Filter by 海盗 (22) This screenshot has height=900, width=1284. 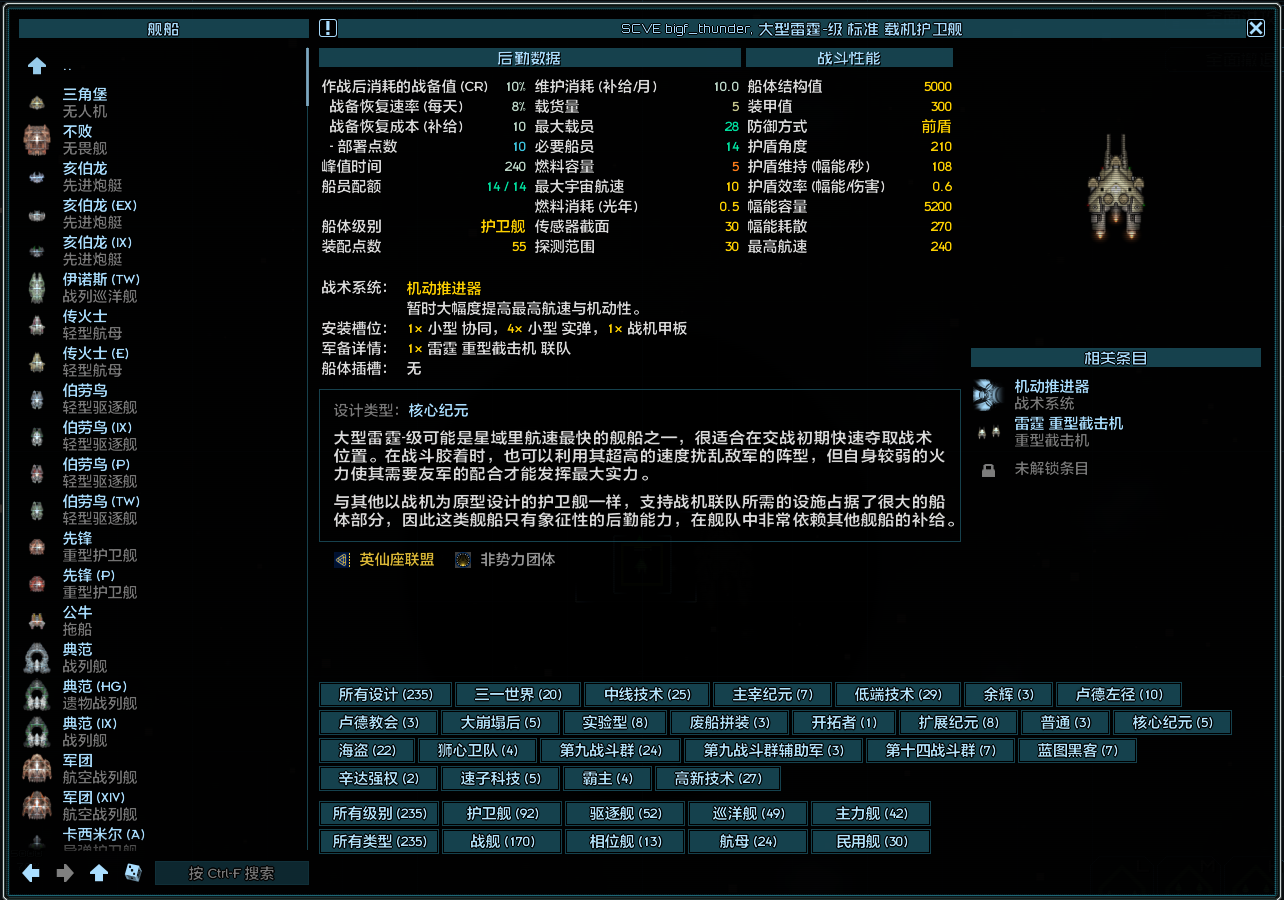click(367, 750)
